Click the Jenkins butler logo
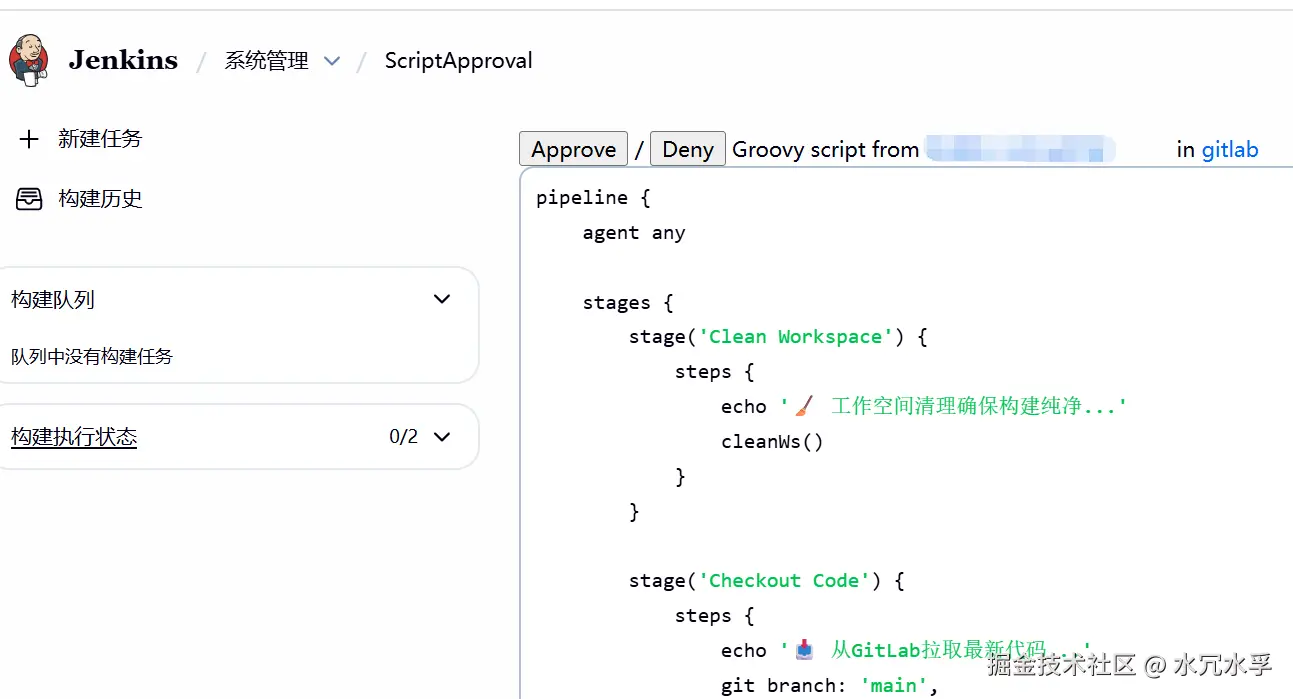Screen dimensions: 1293x699 click(29, 60)
